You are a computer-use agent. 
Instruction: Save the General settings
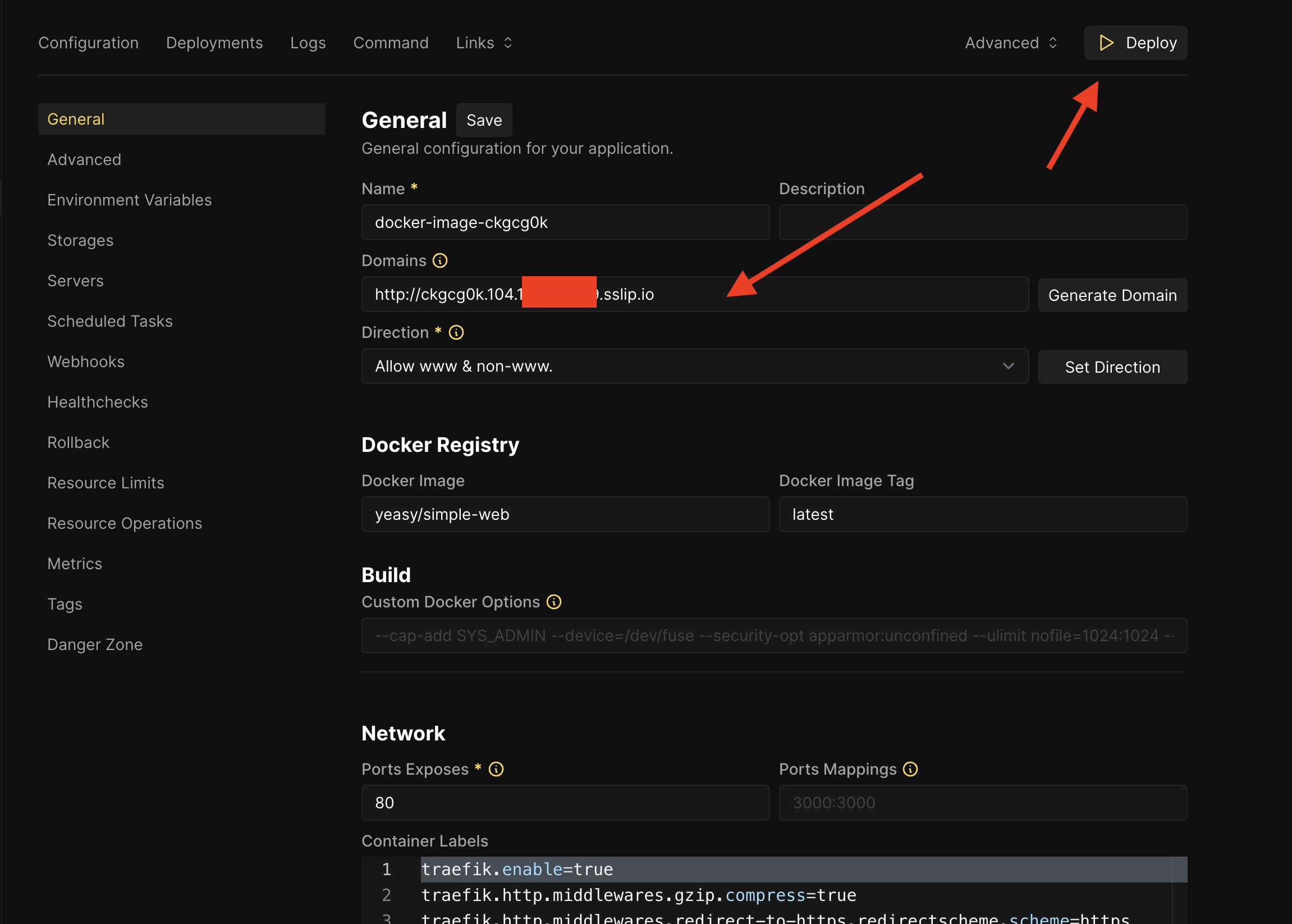pos(484,120)
